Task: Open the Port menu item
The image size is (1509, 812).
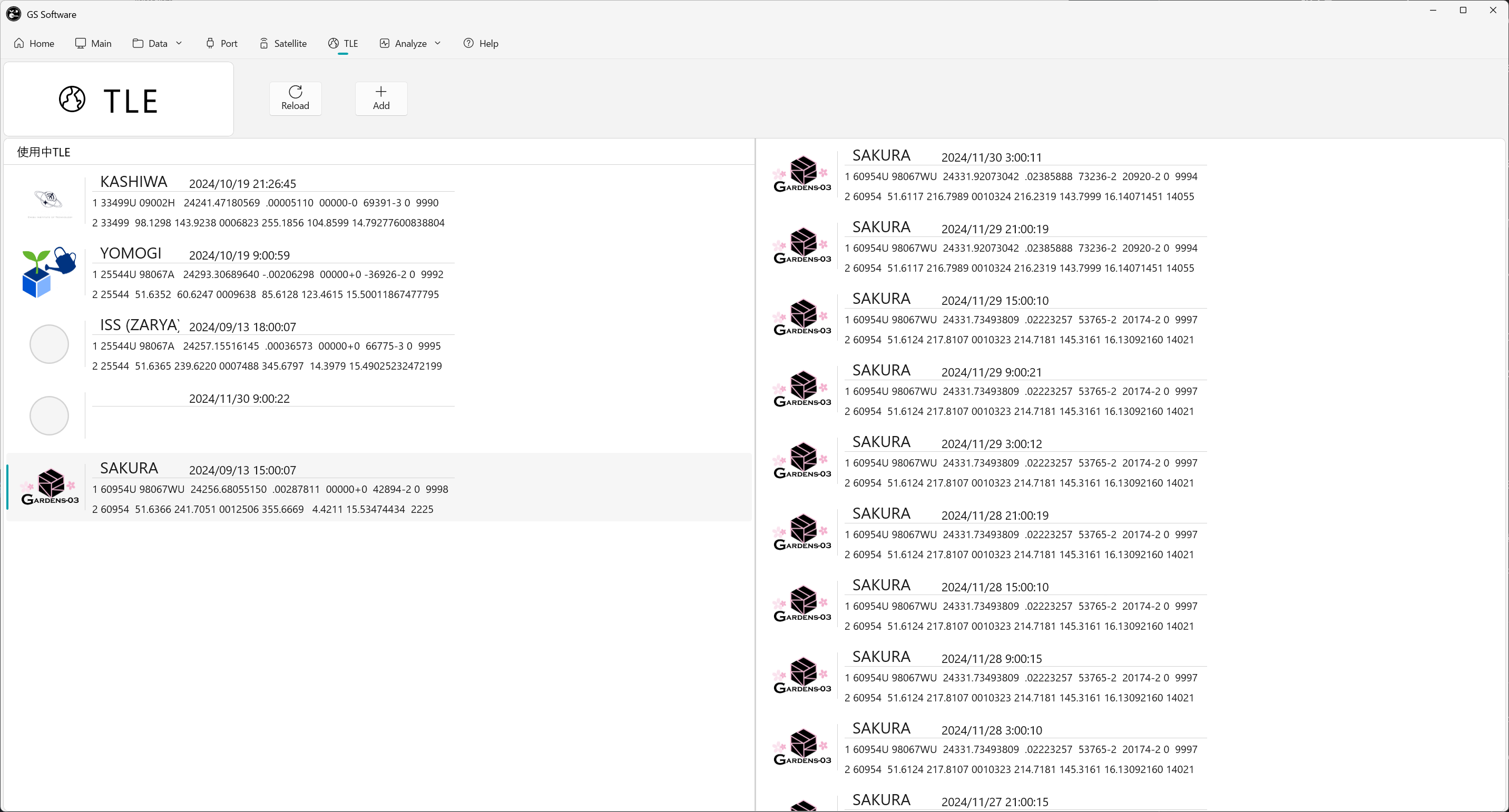Action: pos(221,43)
